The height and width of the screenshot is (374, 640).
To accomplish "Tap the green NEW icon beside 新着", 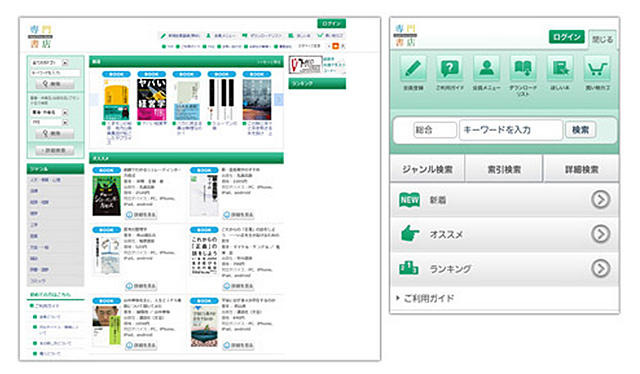I will pos(409,200).
